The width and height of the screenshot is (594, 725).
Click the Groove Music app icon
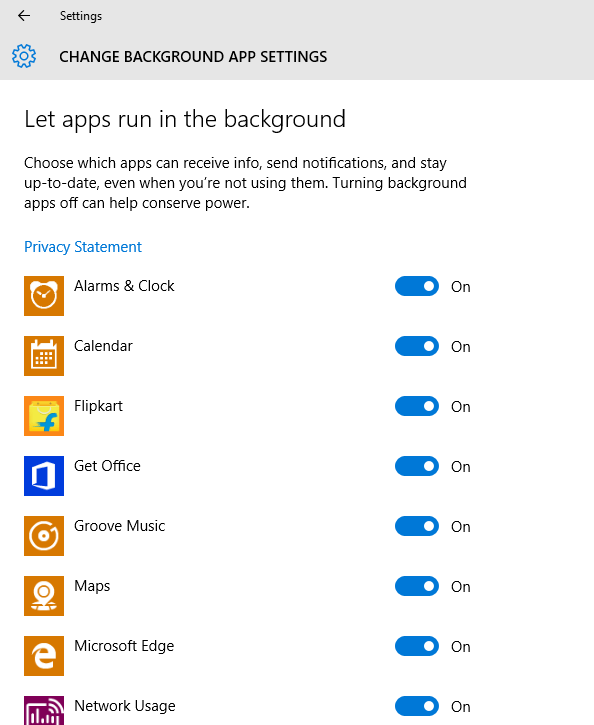click(x=44, y=536)
